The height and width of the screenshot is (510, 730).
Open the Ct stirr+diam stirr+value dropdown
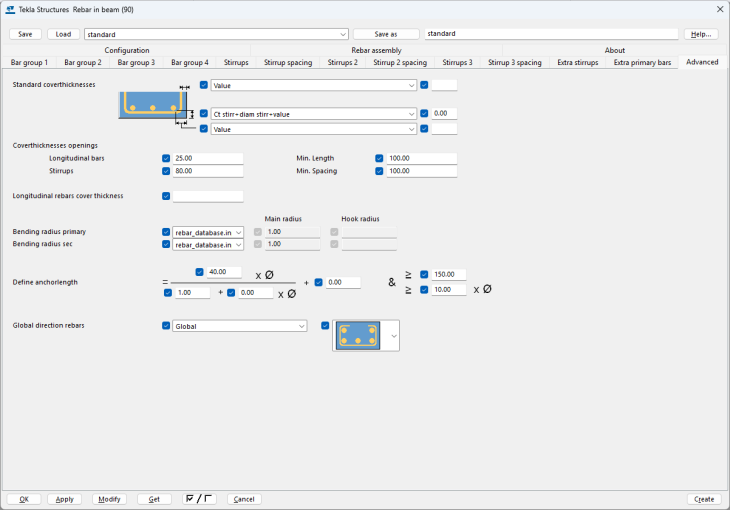(x=313, y=114)
